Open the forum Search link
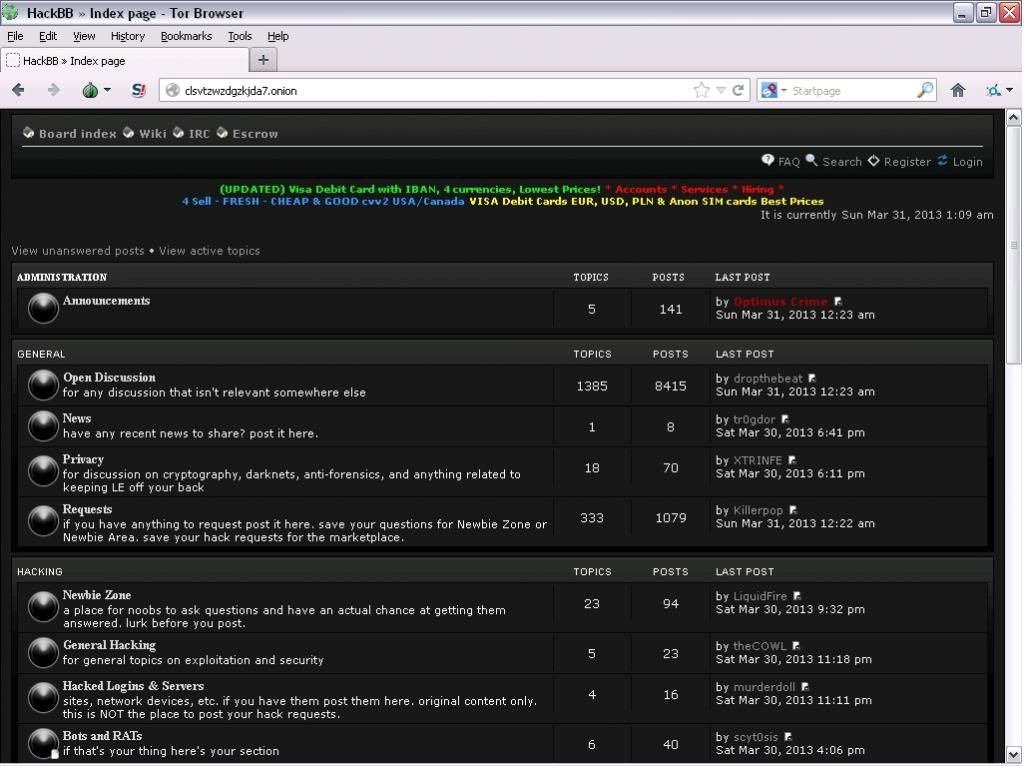Viewport: 1024px width, 766px height. 842,161
